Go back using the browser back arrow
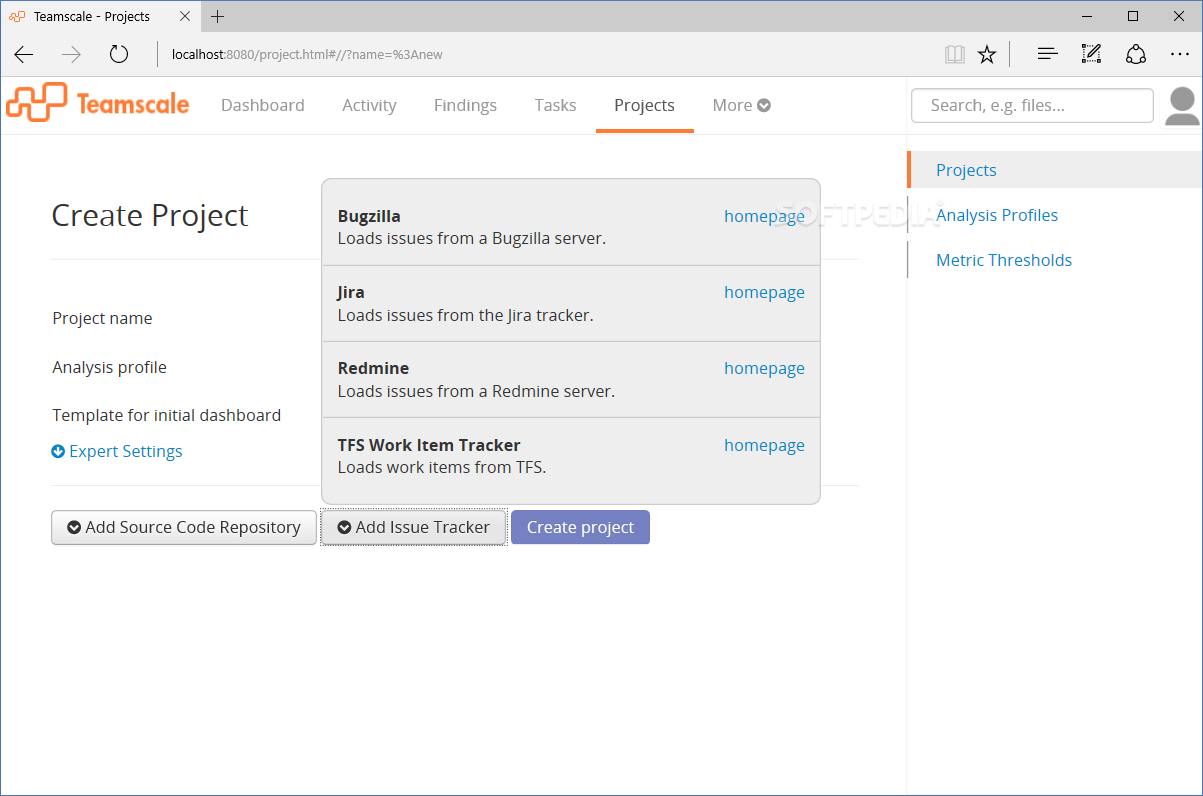Image resolution: width=1203 pixels, height=796 pixels. (24, 54)
